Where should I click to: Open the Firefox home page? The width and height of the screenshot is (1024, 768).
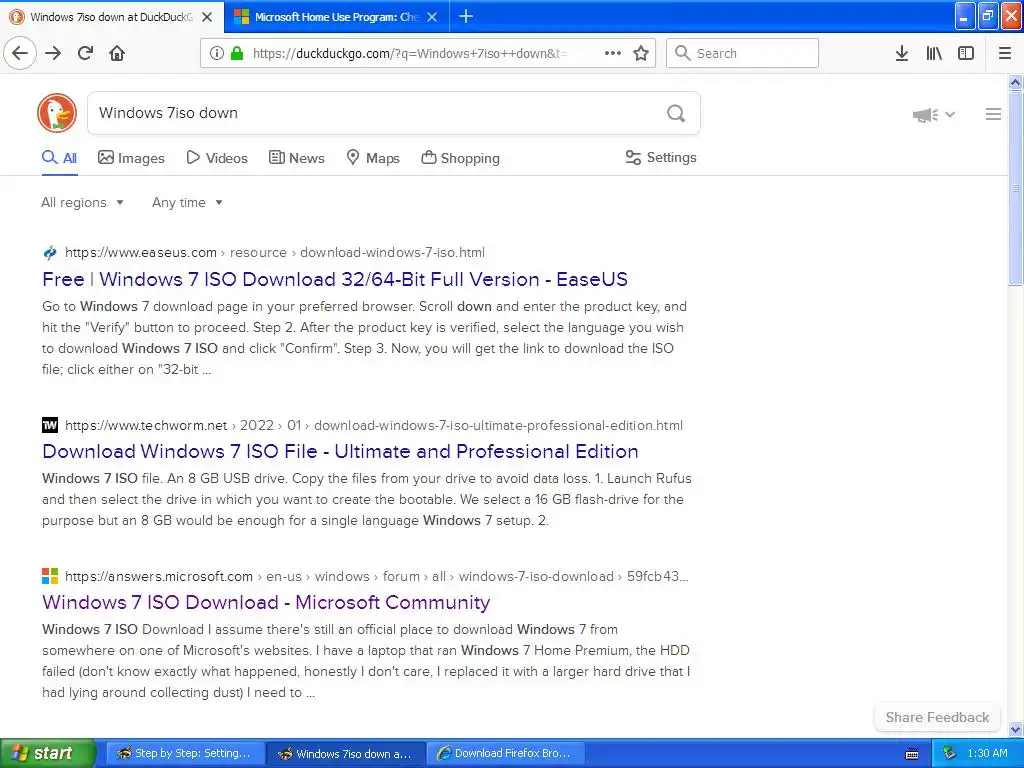[117, 53]
